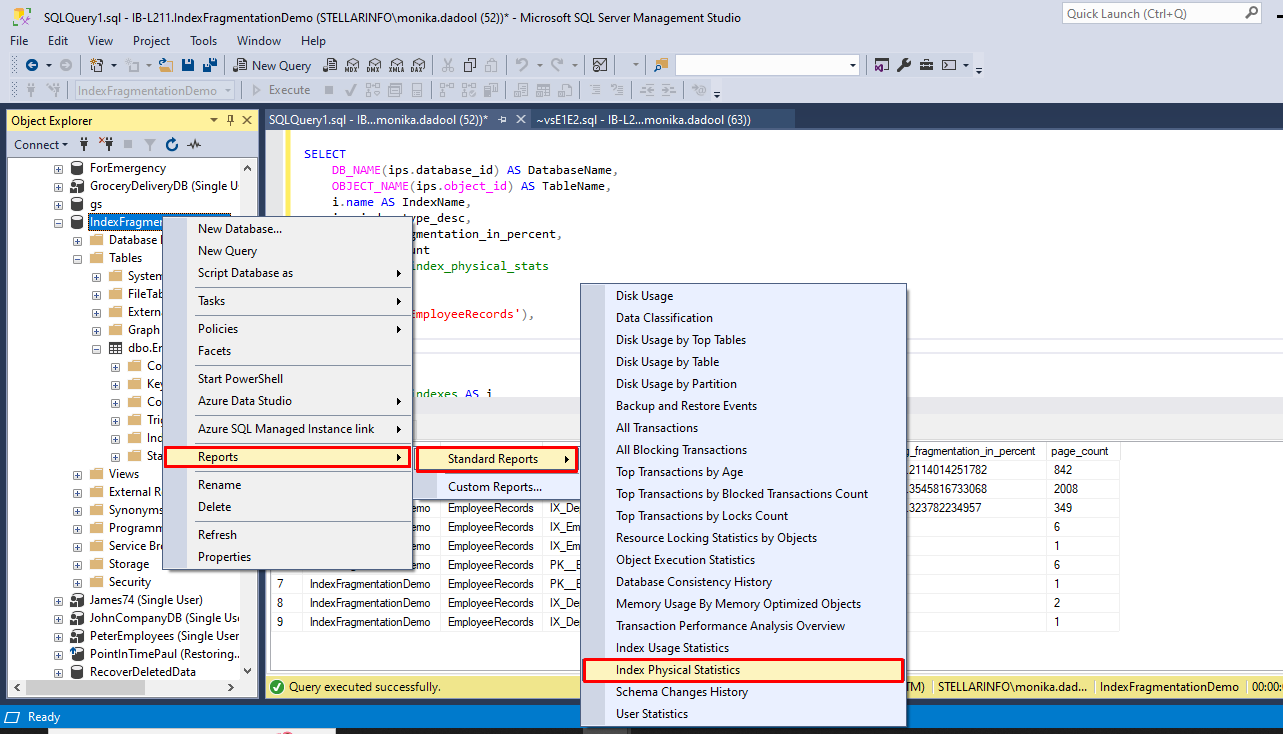Close the Object Explorer panel
Viewport: 1283px width, 734px height.
[247, 120]
